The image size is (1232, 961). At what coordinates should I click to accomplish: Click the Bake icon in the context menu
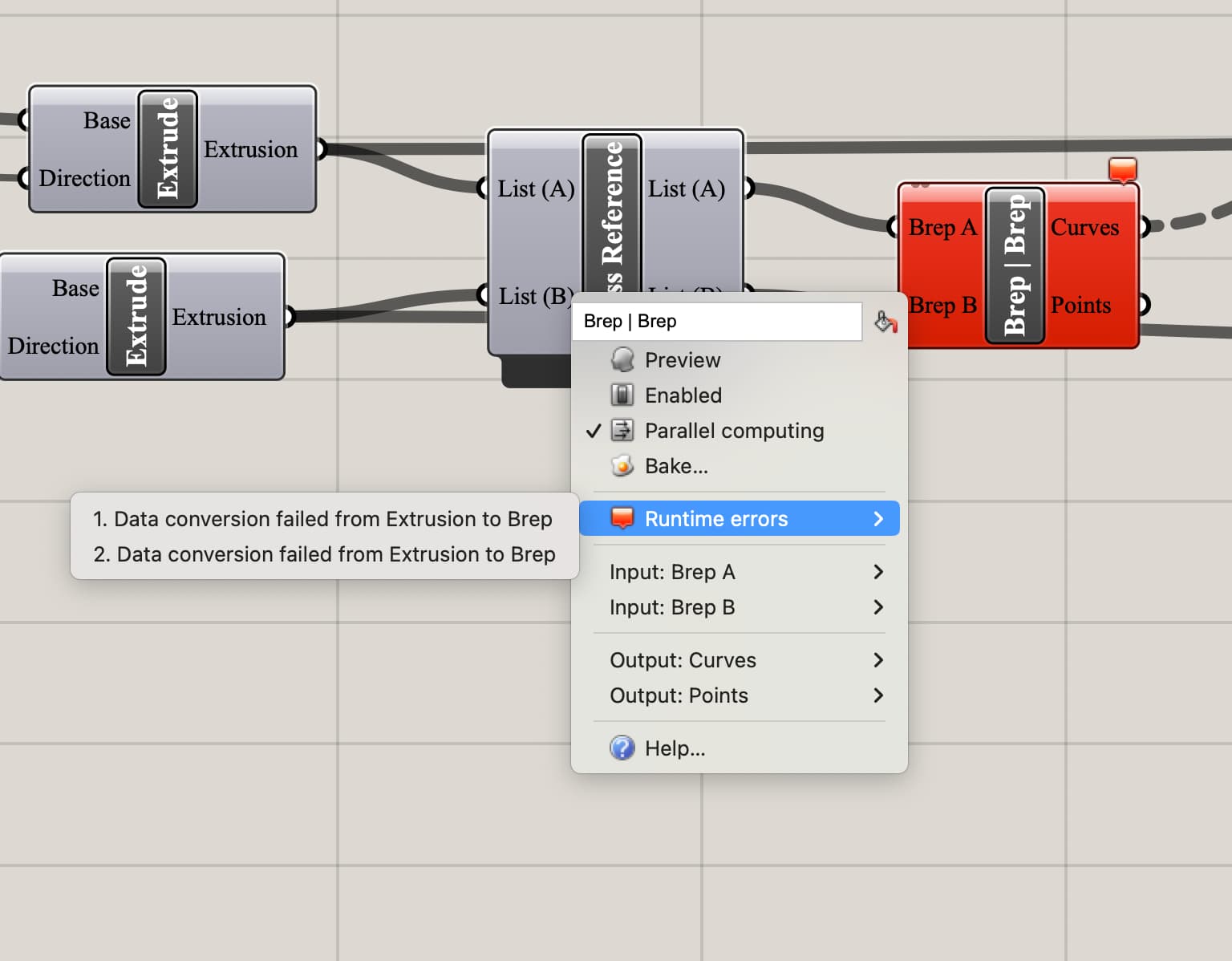click(x=622, y=465)
